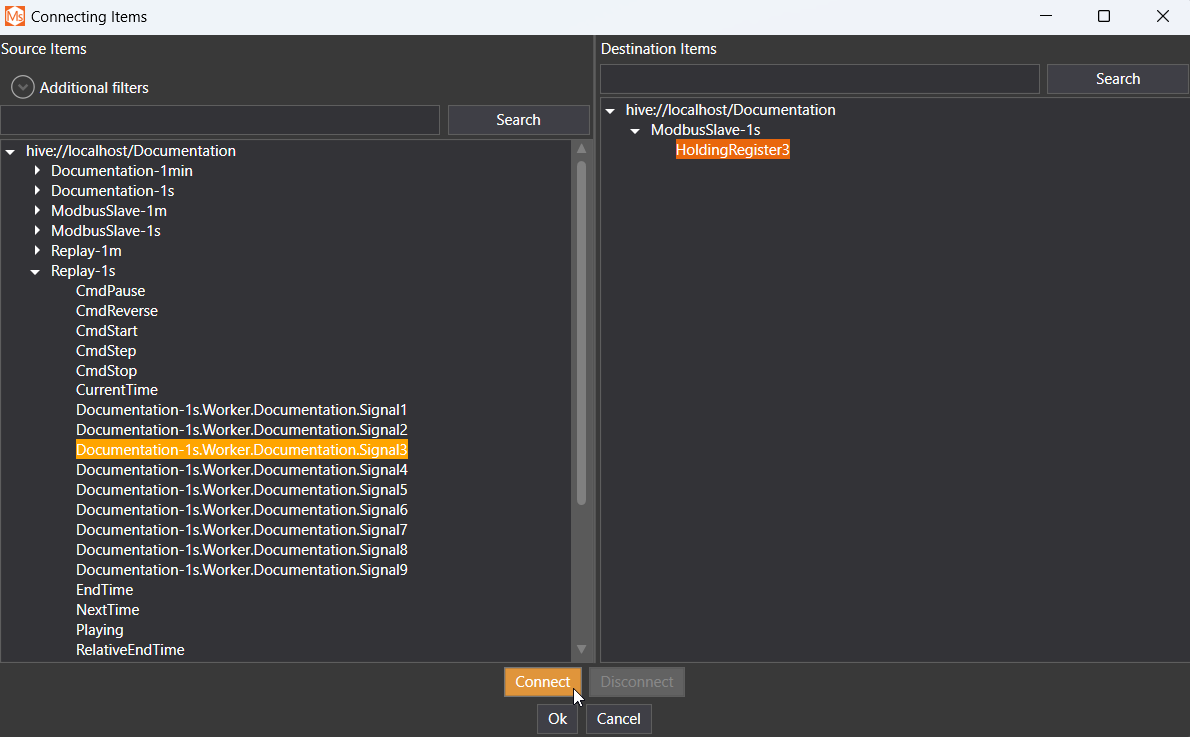
Task: Focus the Destination Items search field
Action: [819, 79]
